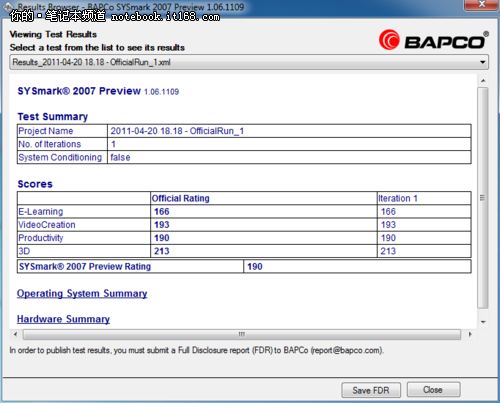Click the vertical scrollbar down arrow
Viewport: 500px width, 403px height.
click(483, 322)
